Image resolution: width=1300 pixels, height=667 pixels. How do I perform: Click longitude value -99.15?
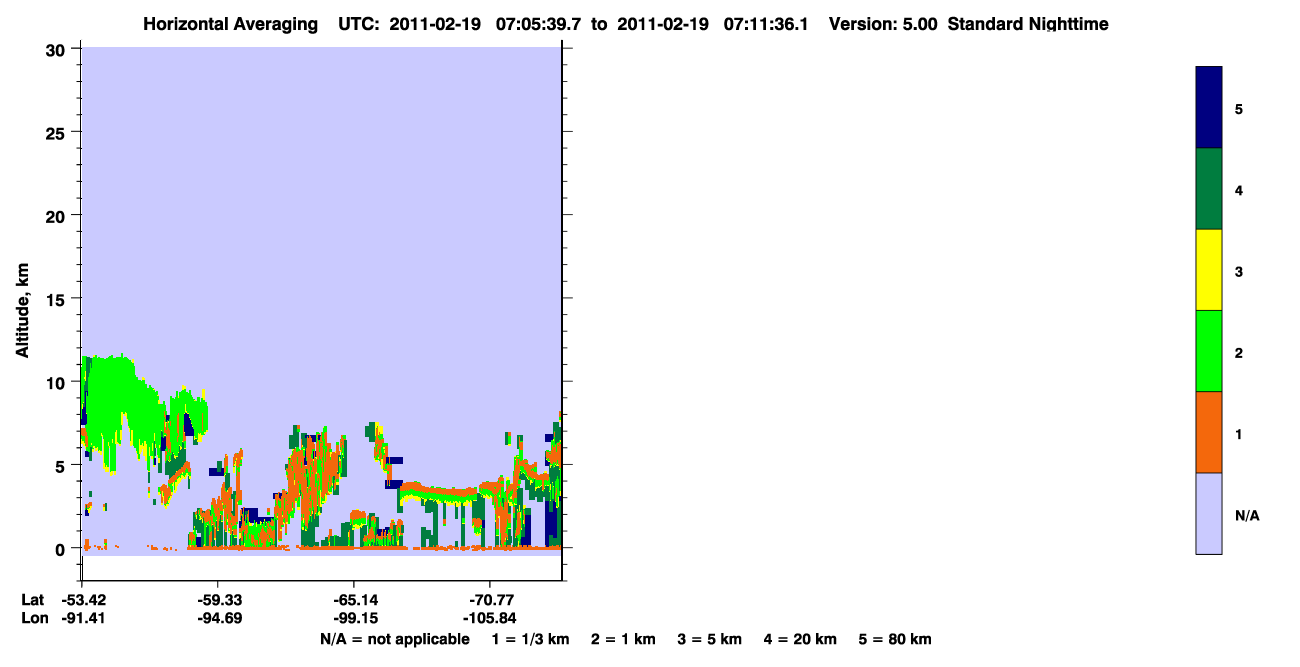354,618
